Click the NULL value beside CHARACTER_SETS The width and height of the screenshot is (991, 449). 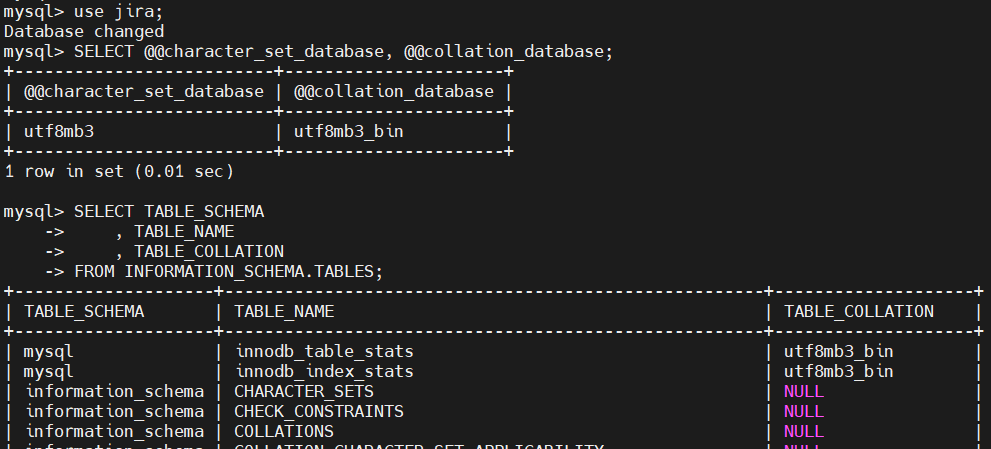804,391
